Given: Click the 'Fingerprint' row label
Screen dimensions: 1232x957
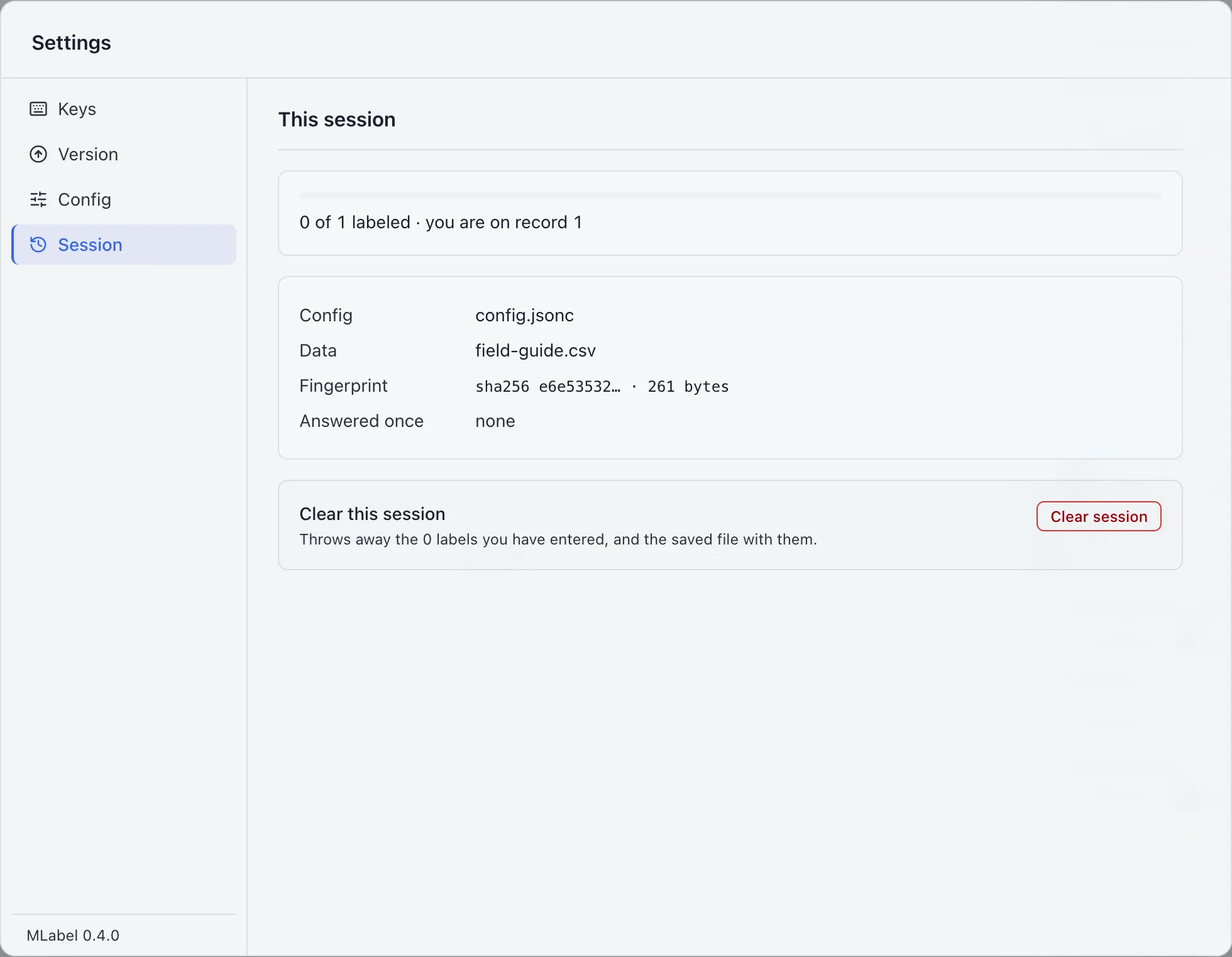Looking at the screenshot, I should click(343, 385).
